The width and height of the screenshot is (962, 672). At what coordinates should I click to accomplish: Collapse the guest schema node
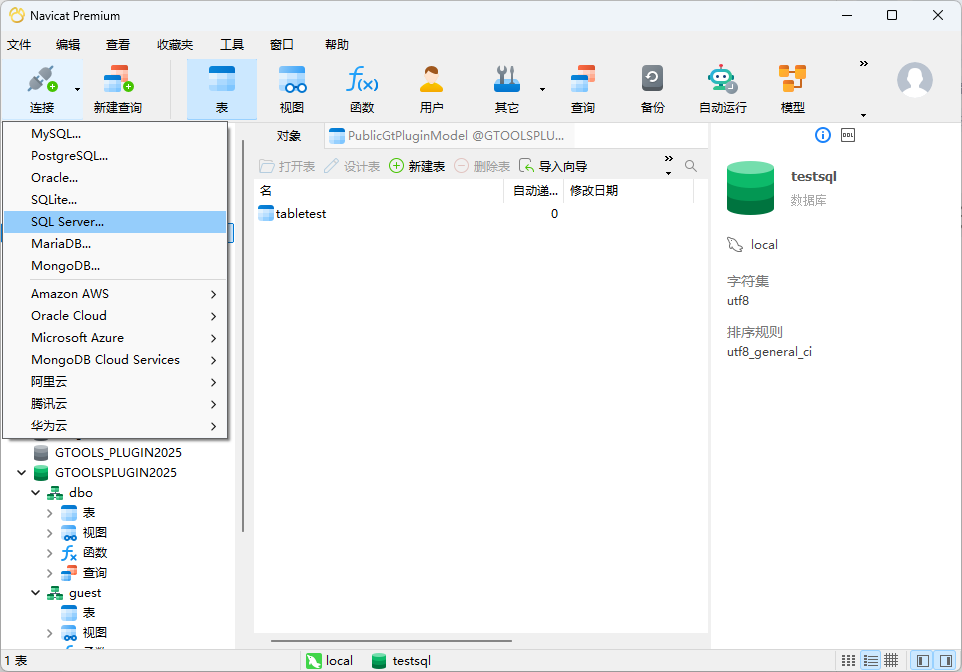tap(36, 593)
